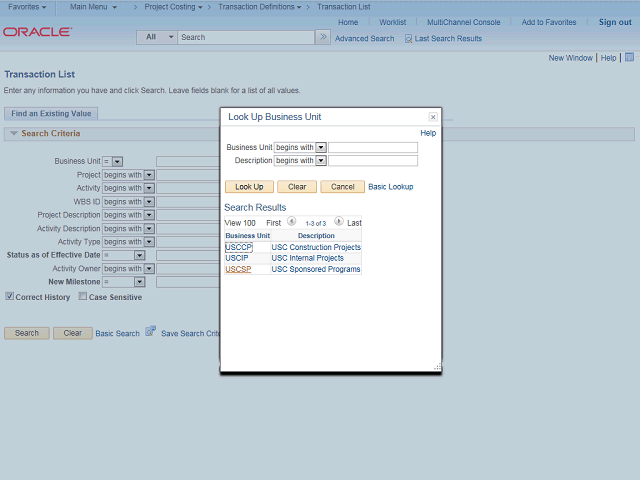
Task: Select USC Construction Projects description
Action: [316, 247]
